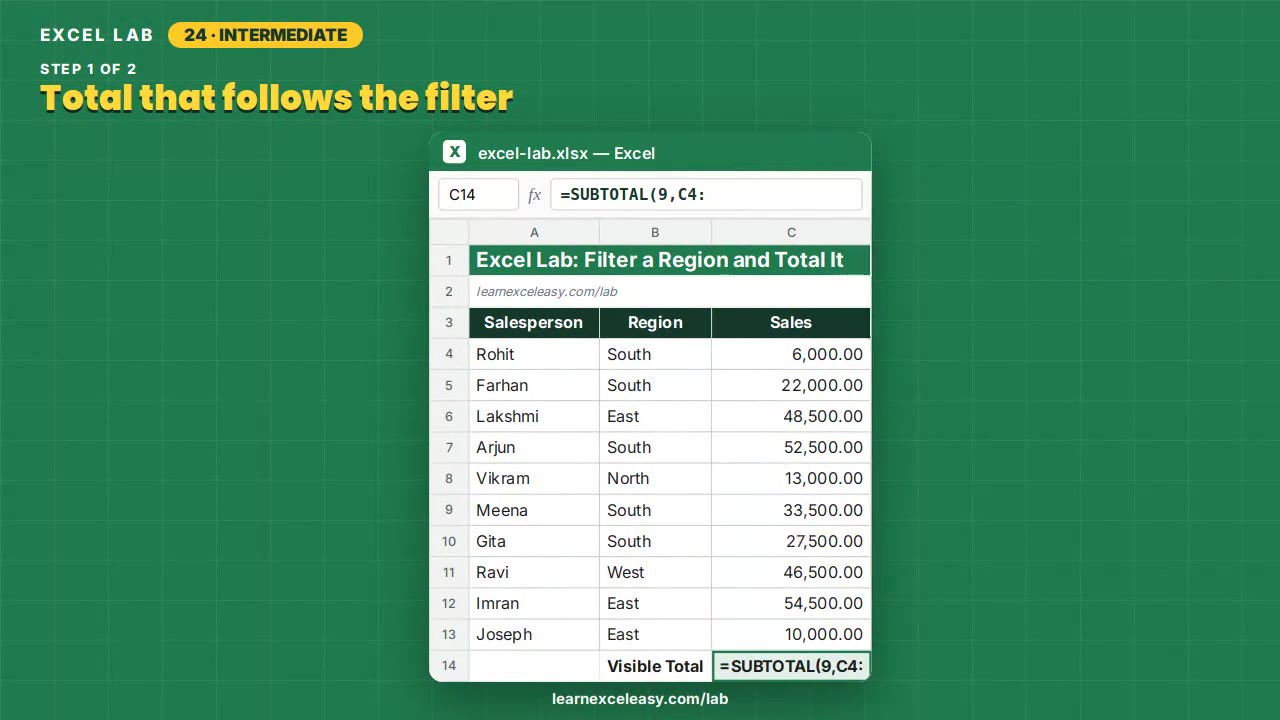Click into the formula bar input
The width and height of the screenshot is (1280, 720).
coord(706,195)
